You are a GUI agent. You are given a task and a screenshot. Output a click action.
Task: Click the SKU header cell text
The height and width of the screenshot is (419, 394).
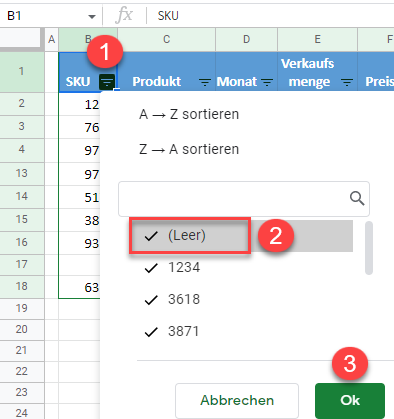pyautogui.click(x=78, y=82)
